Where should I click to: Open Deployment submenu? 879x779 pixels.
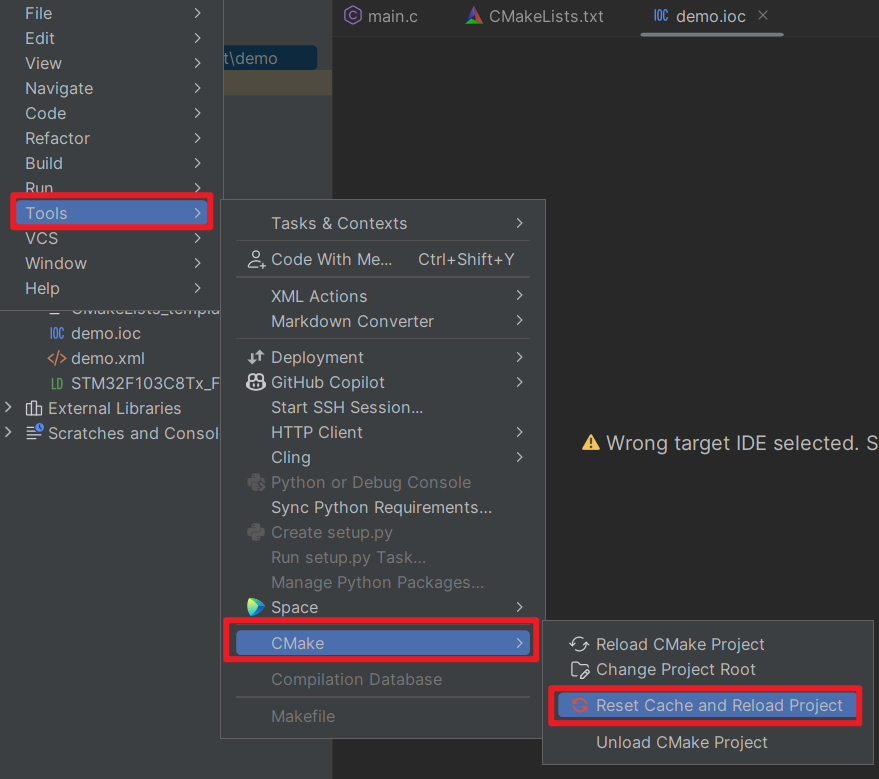click(383, 357)
